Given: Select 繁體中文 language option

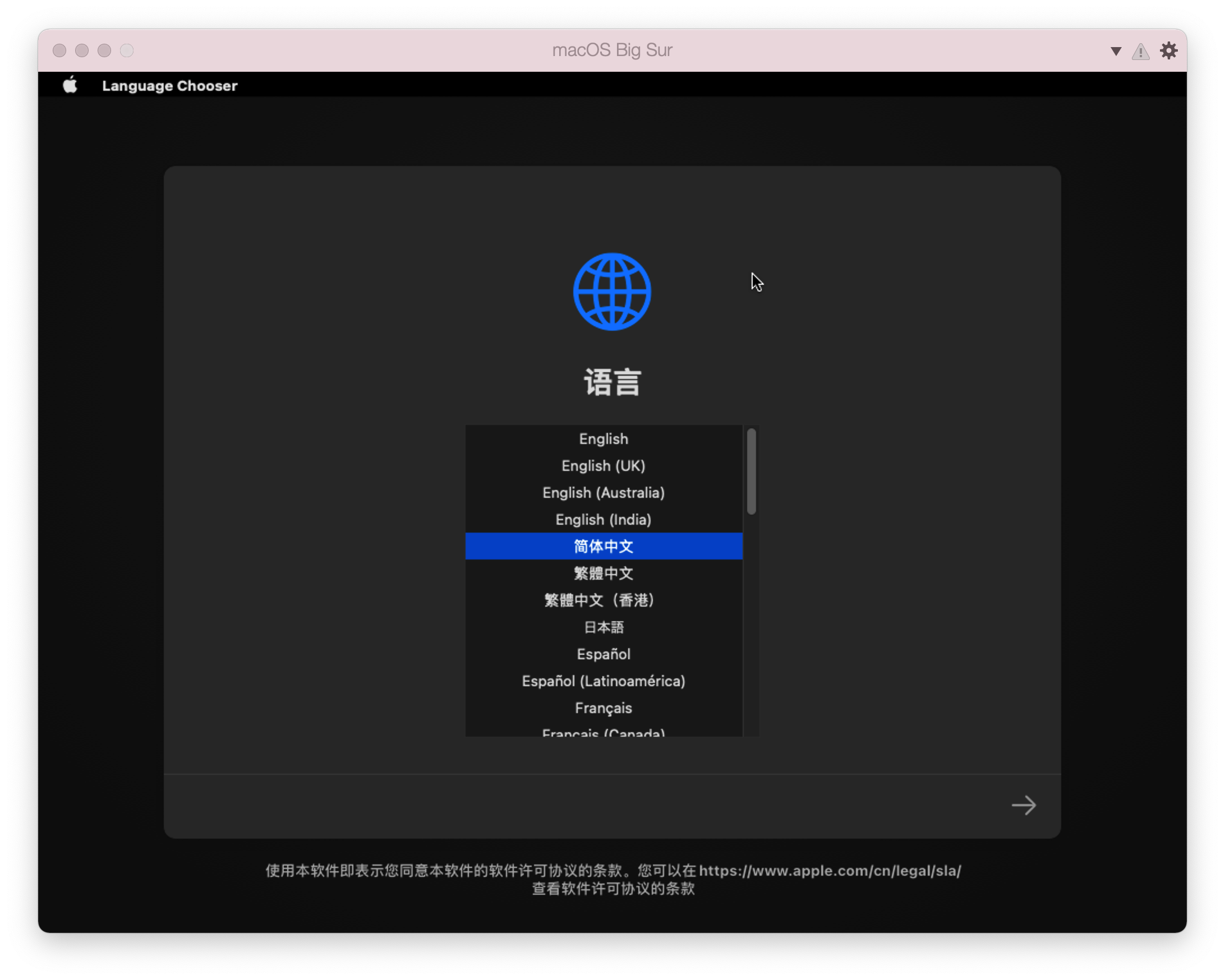Looking at the screenshot, I should pyautogui.click(x=604, y=574).
